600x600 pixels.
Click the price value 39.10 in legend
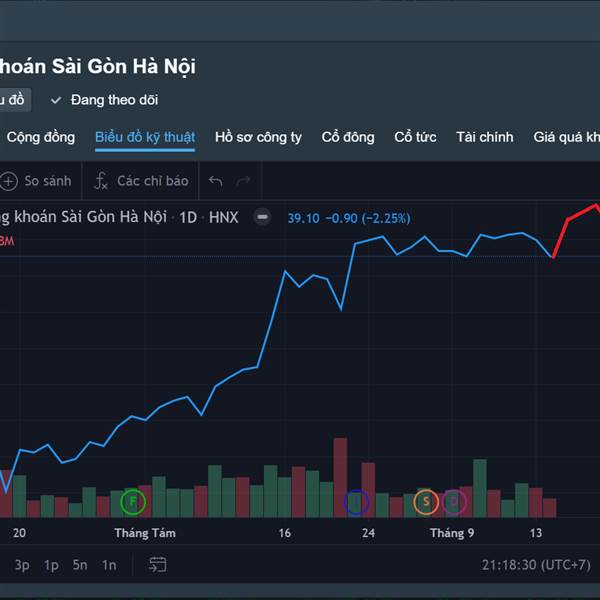click(x=303, y=218)
